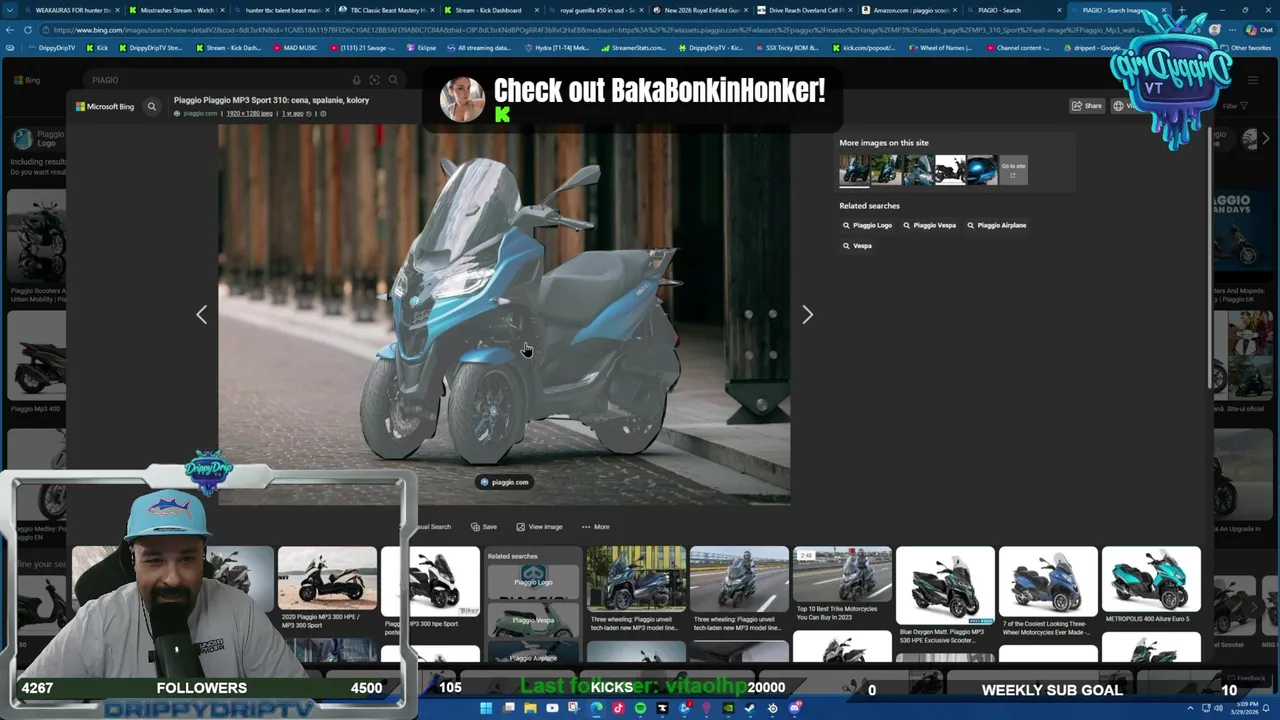The height and width of the screenshot is (720, 1280).
Task: Open the Microsoft Bing logo home link
Action: pyautogui.click(x=105, y=106)
